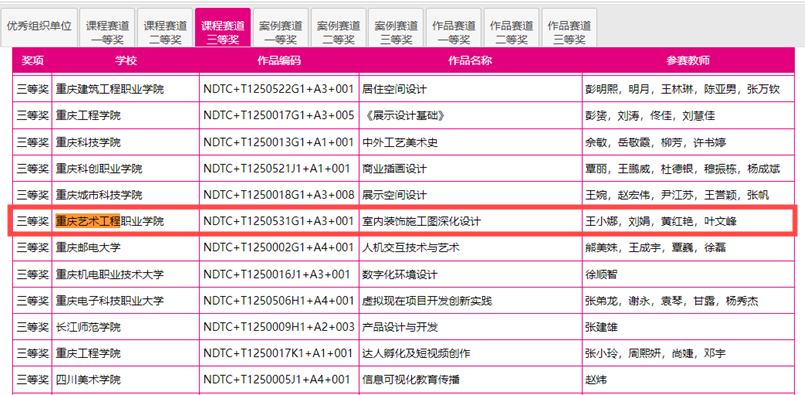Image resolution: width=805 pixels, height=395 pixels.
Task: Select code NDTC+T1250506H1+A4+001
Action: click(x=279, y=301)
